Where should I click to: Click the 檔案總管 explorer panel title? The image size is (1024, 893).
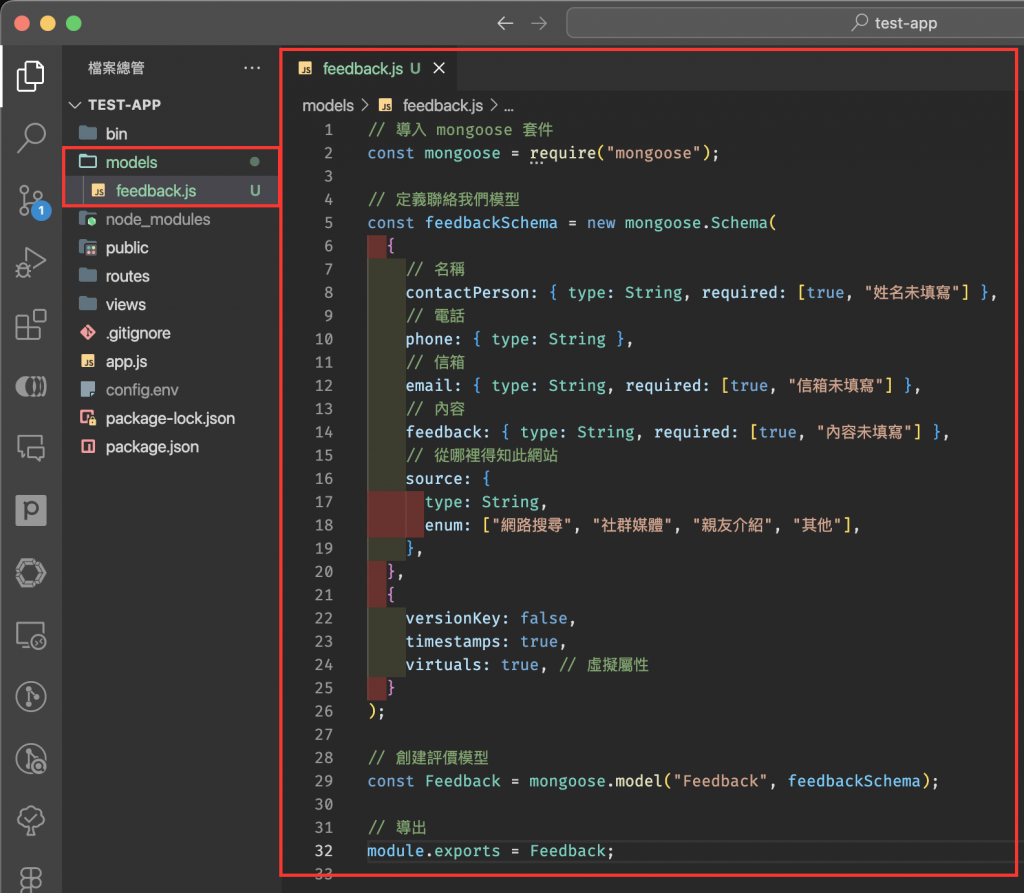[116, 68]
